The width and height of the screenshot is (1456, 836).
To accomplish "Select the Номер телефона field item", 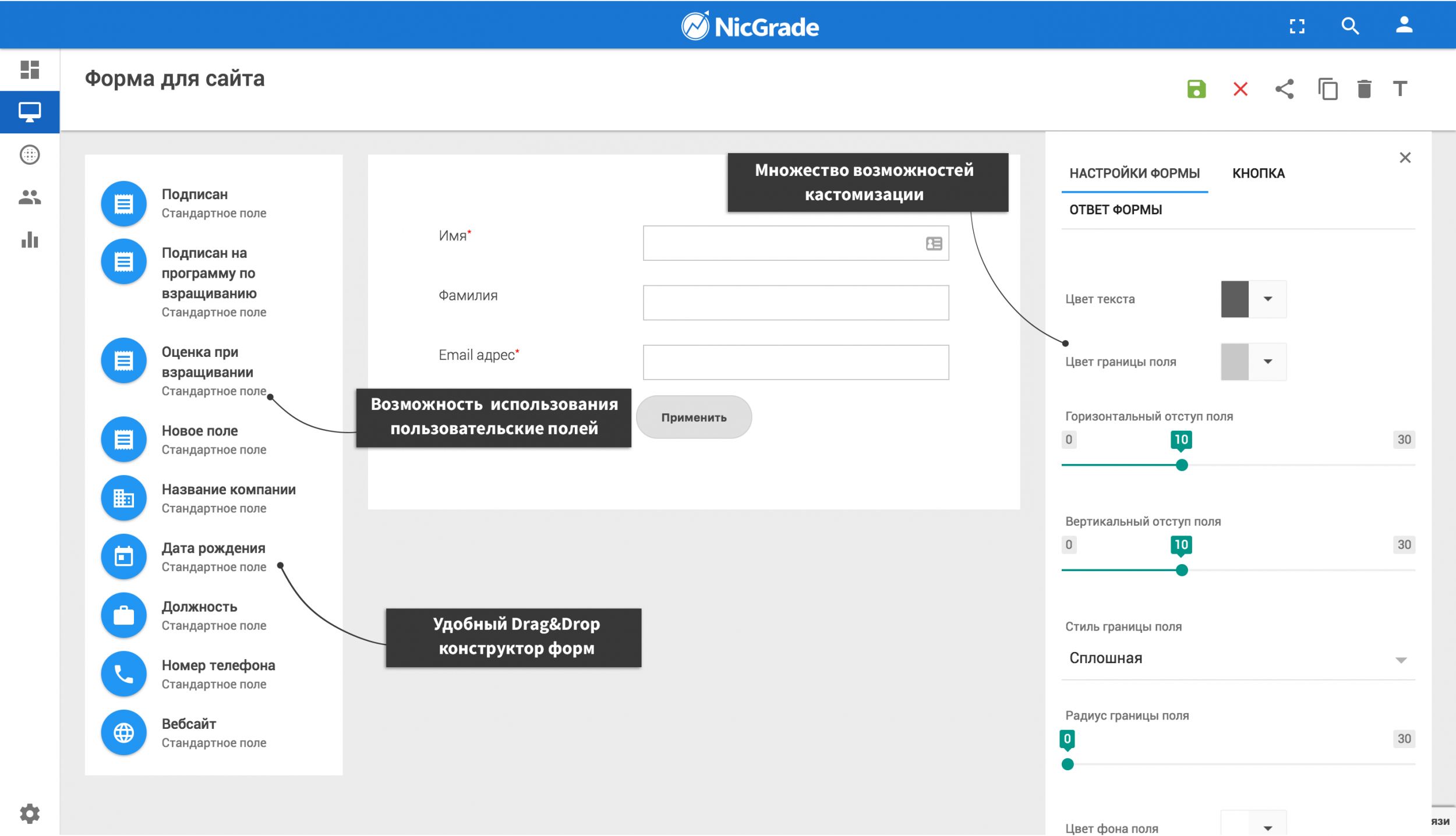I will coord(218,674).
